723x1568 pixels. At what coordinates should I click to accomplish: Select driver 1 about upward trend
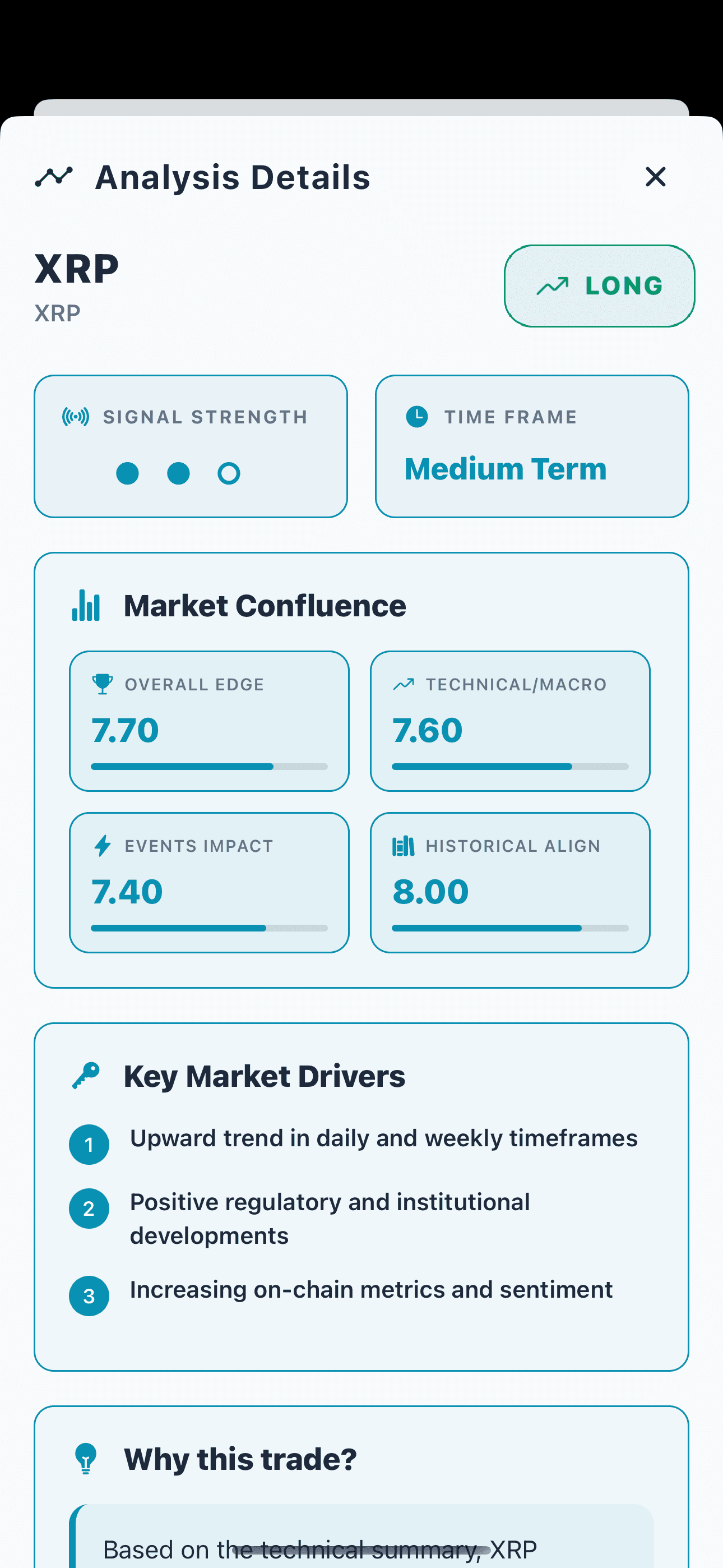(383, 1138)
